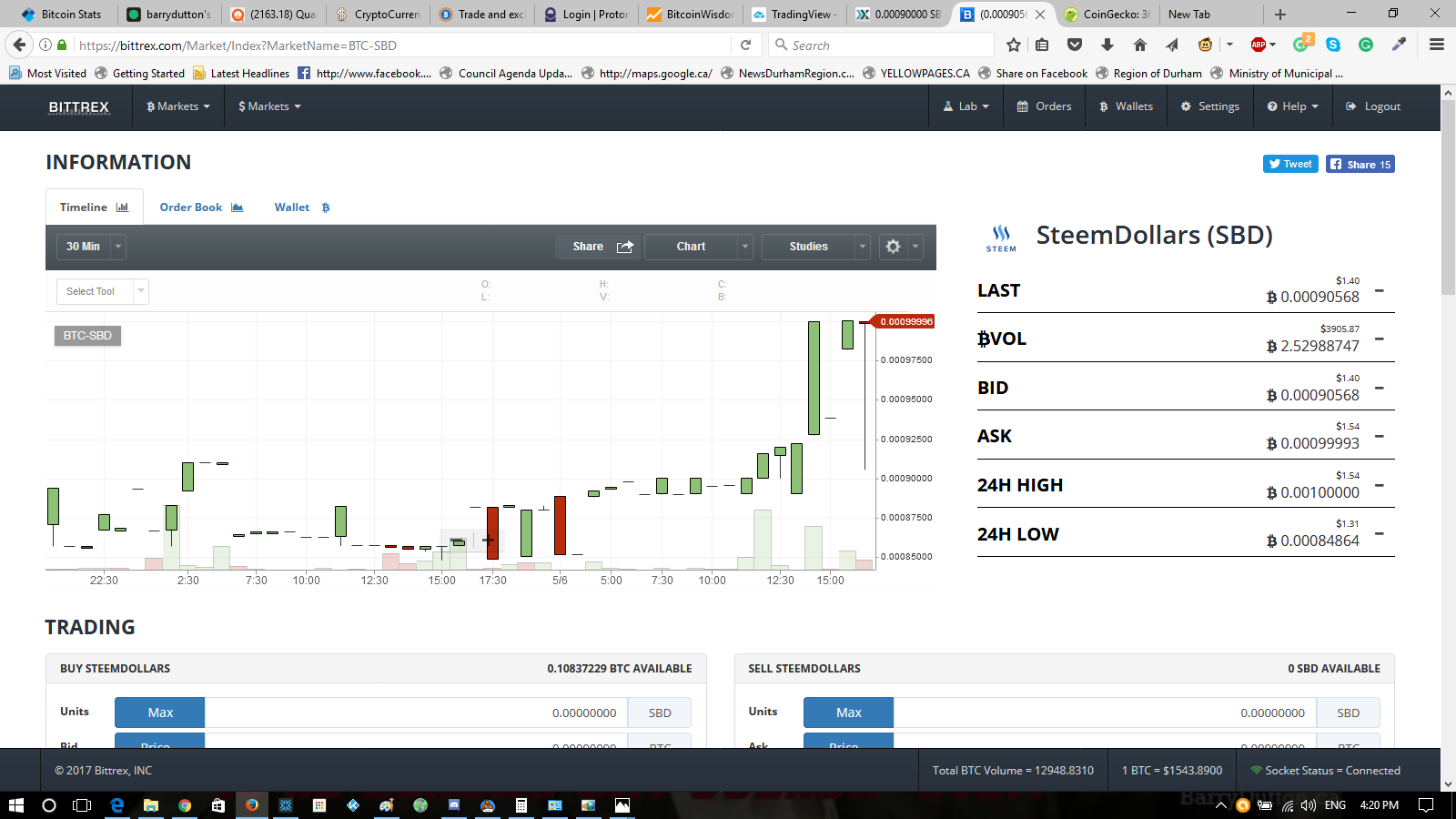Open Orders in the navigation bar

coord(1044,106)
